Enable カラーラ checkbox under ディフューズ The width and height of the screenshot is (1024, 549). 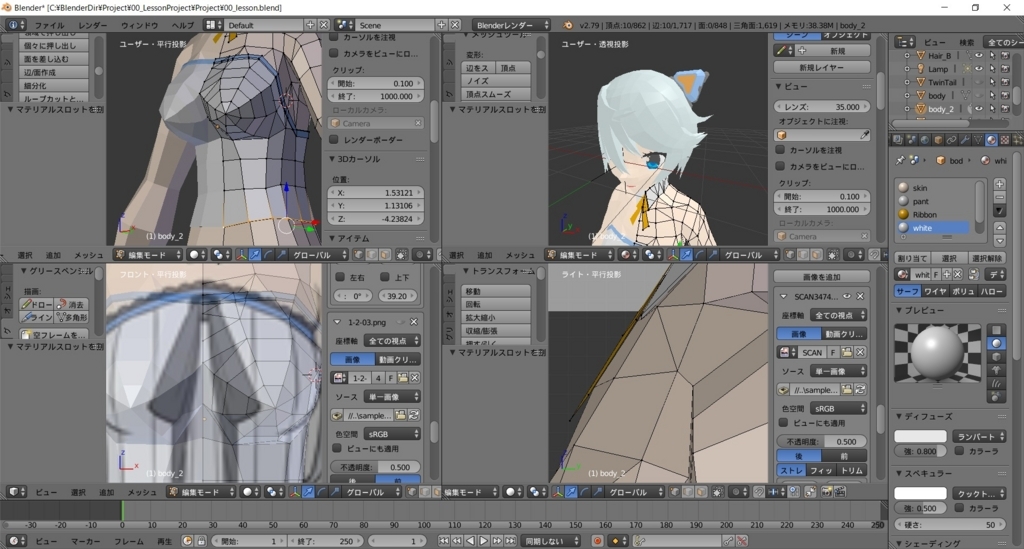(x=959, y=451)
